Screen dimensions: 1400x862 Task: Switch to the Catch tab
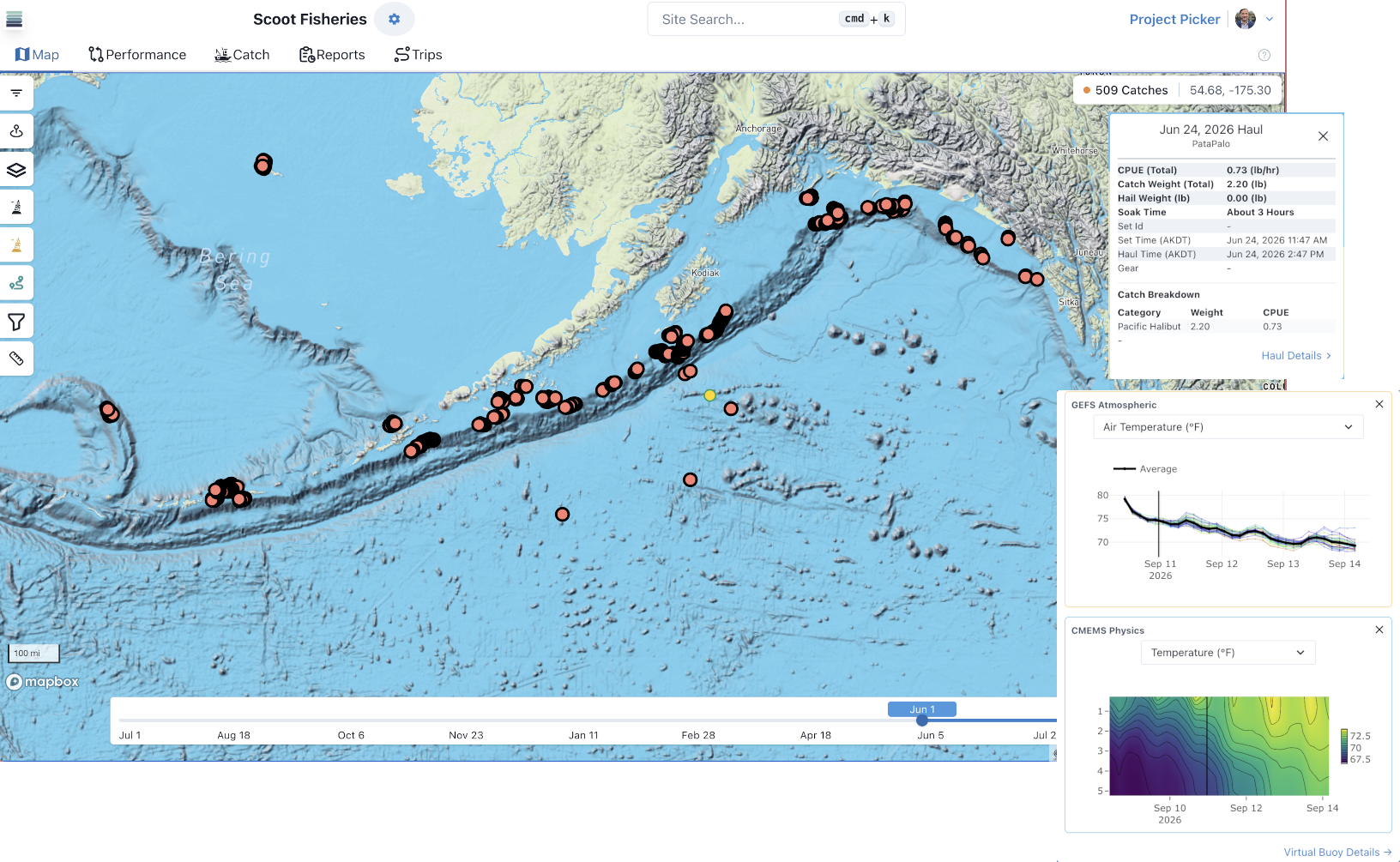pyautogui.click(x=242, y=55)
